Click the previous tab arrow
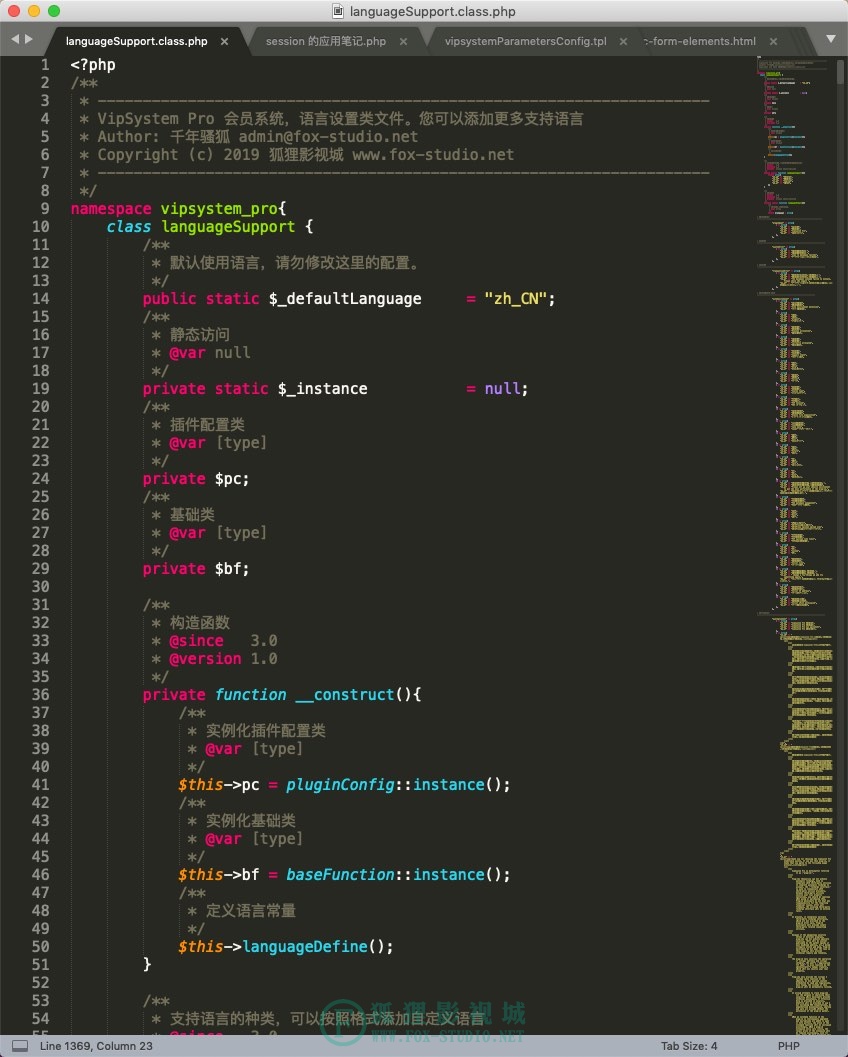Viewport: 848px width, 1057px height. pos(15,39)
